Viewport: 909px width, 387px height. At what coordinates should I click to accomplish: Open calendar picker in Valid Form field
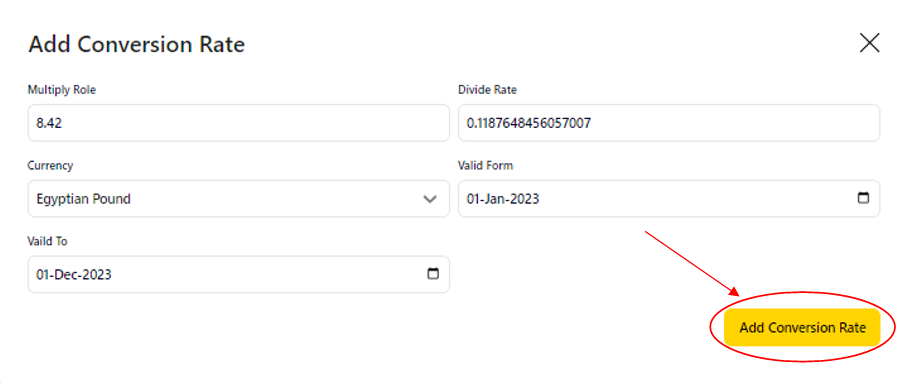[x=863, y=198]
